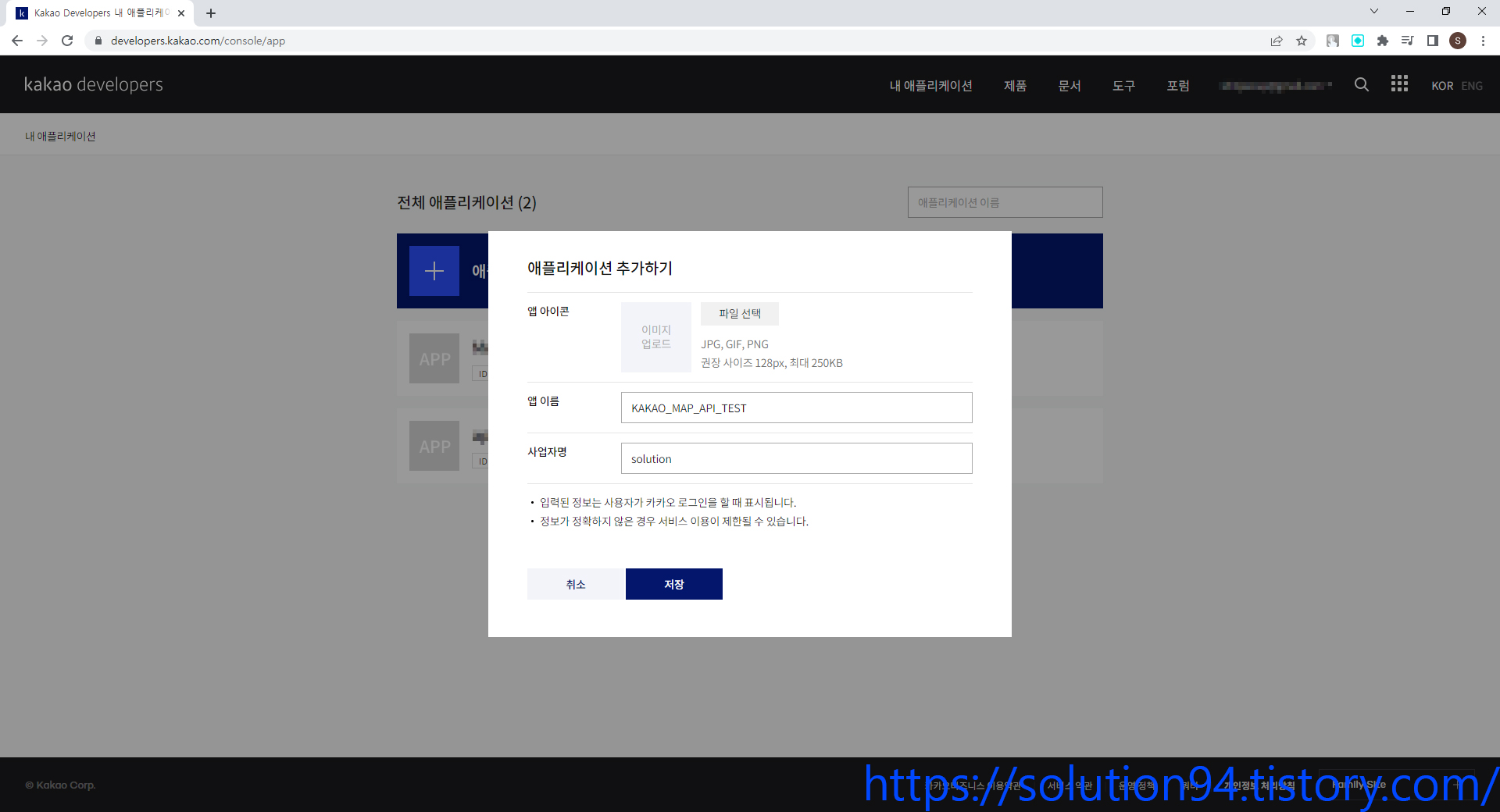Image resolution: width=1500 pixels, height=812 pixels.
Task: Click the tab search chevron
Action: tap(1374, 11)
